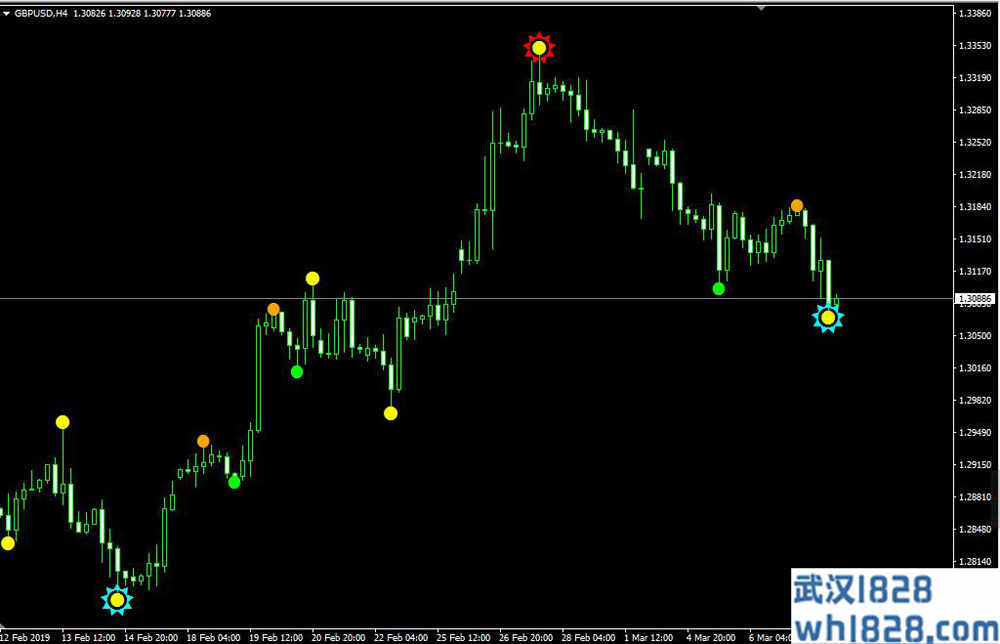The width and height of the screenshot is (1000, 644).
Task: Click the GBPUSD,H4 chart title
Action: pyautogui.click(x=41, y=13)
